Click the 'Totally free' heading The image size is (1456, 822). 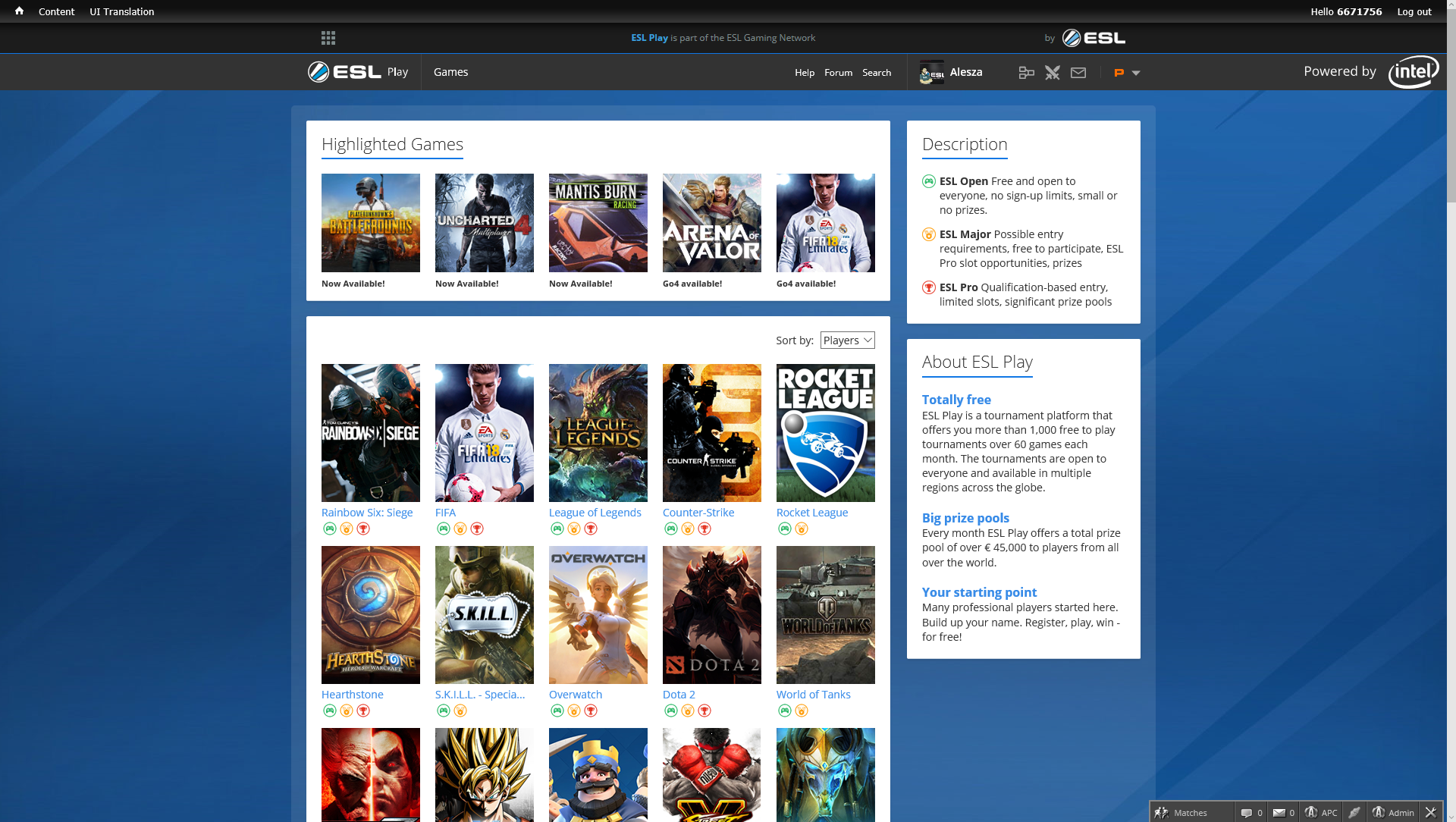coord(956,400)
